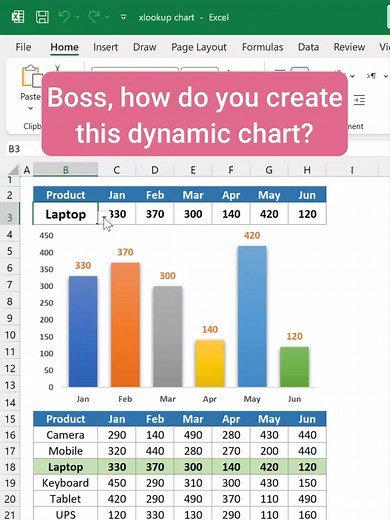Image resolution: width=390 pixels, height=520 pixels.
Task: Click Keyboard's Jan value 450
Action: click(x=117, y=483)
